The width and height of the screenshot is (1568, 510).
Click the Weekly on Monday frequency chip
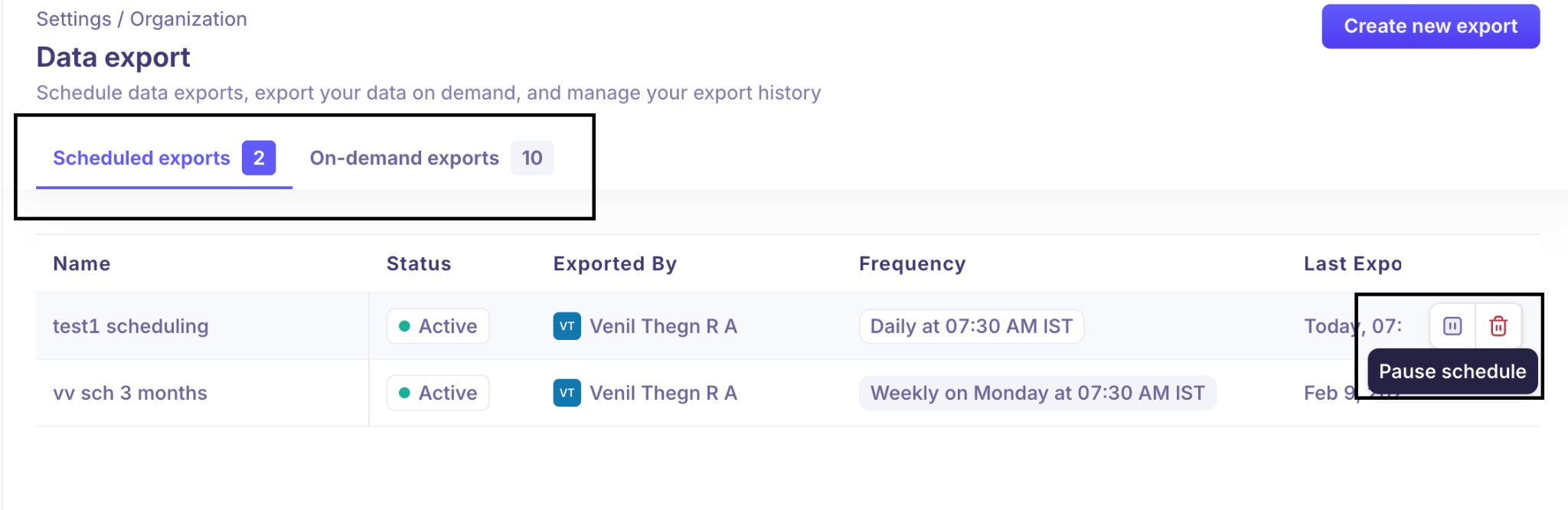point(1037,393)
